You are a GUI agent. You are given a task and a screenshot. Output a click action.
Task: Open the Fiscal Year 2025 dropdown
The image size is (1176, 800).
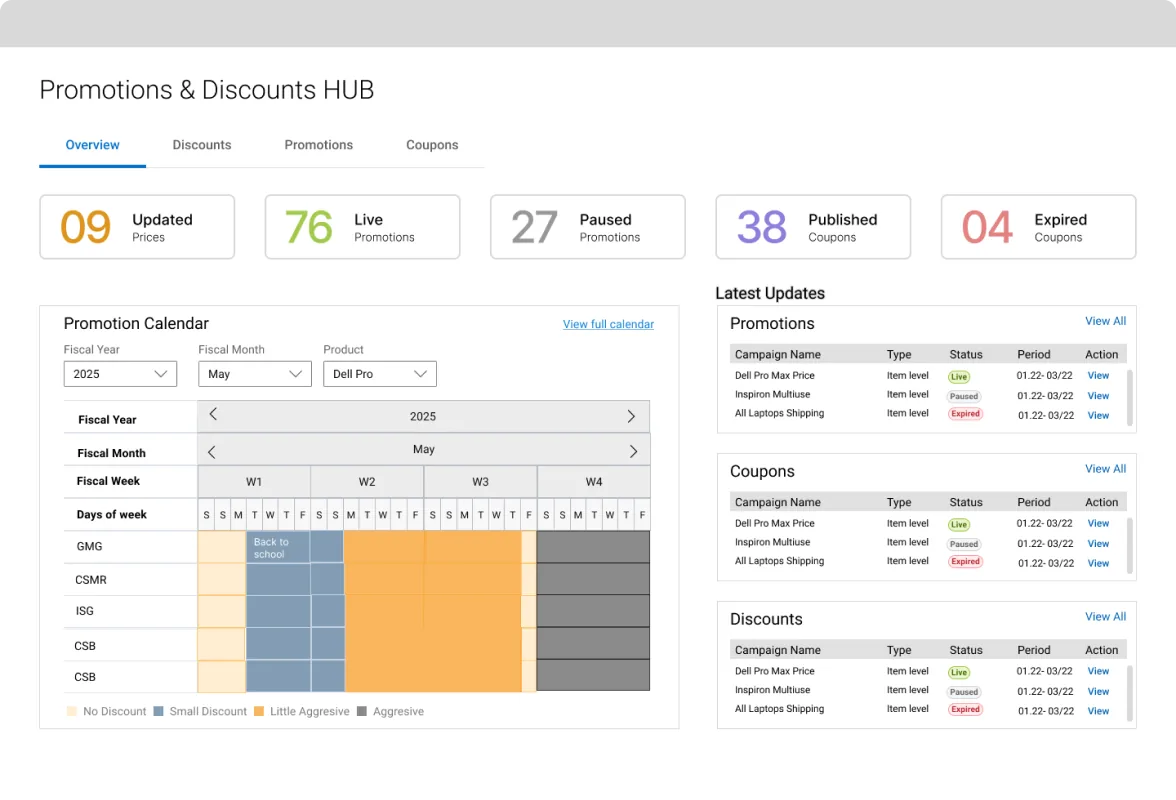[120, 373]
